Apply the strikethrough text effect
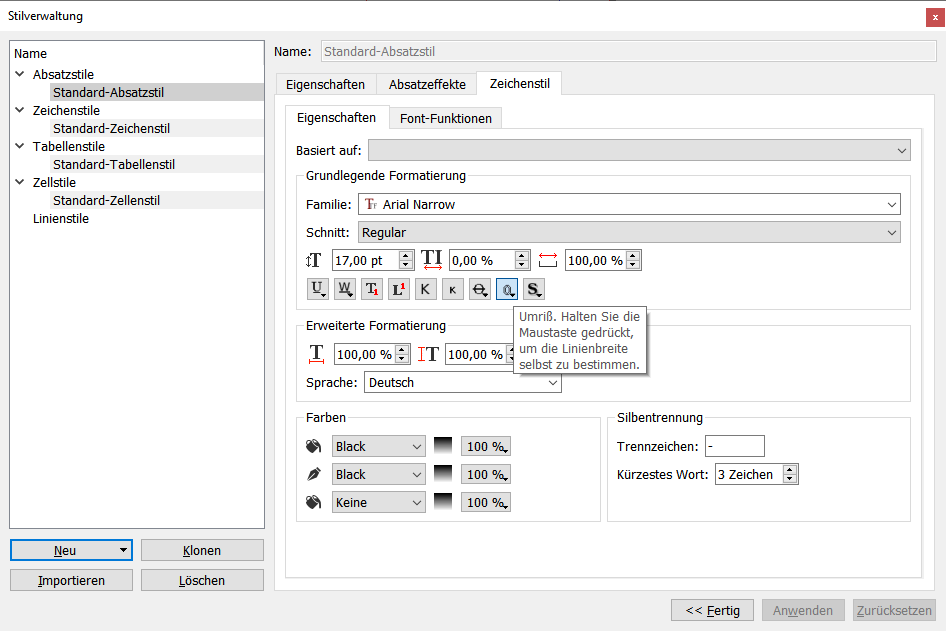 click(480, 289)
